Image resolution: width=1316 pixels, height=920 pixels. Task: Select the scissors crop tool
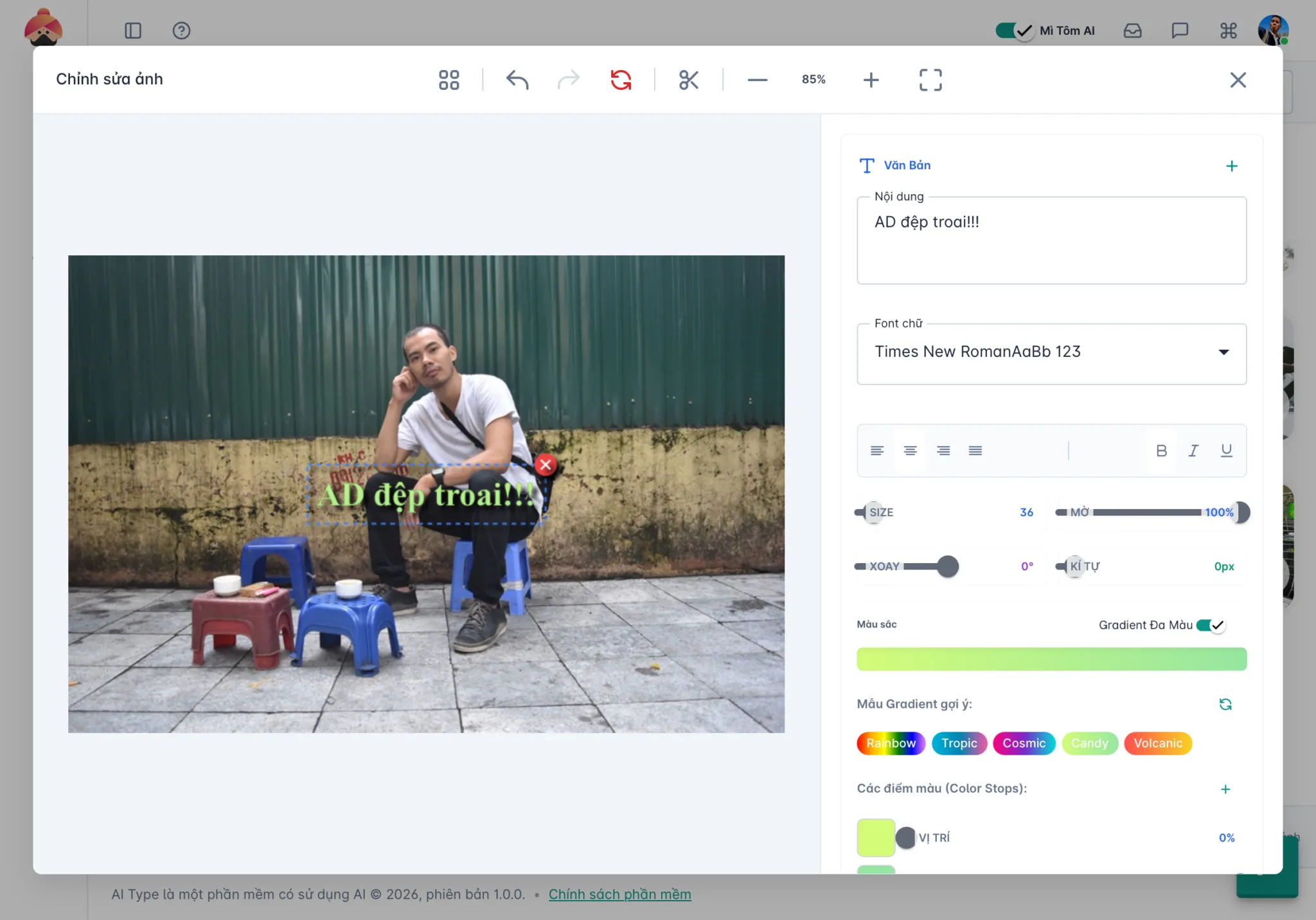688,80
